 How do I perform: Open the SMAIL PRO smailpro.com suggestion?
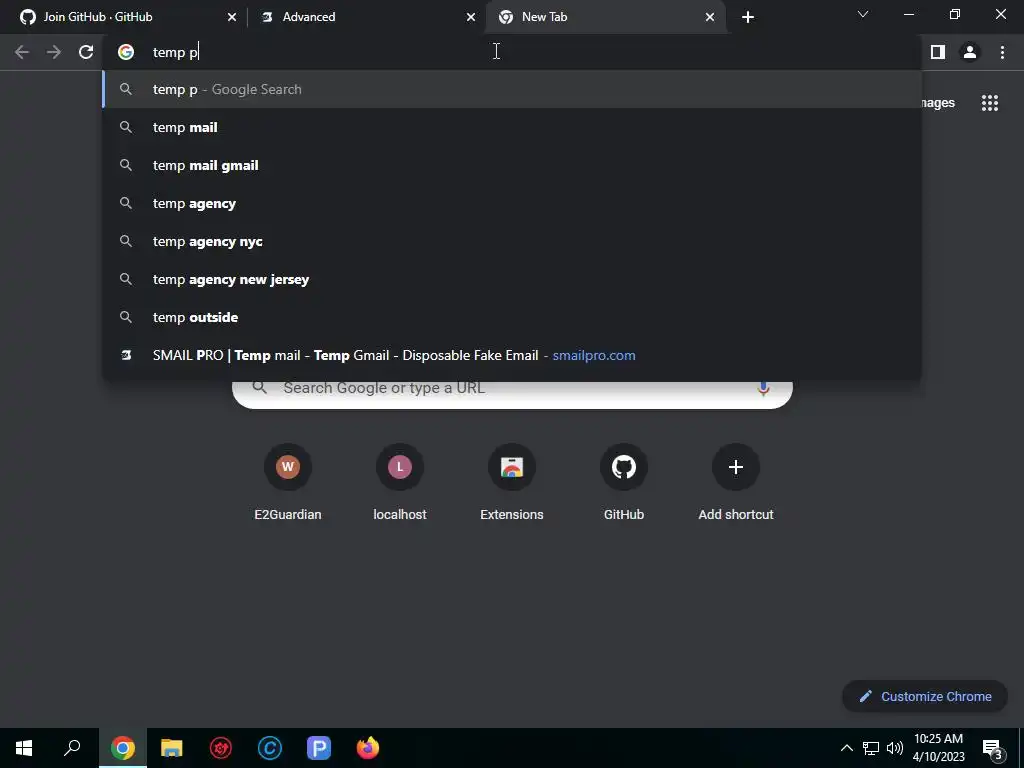pos(512,355)
